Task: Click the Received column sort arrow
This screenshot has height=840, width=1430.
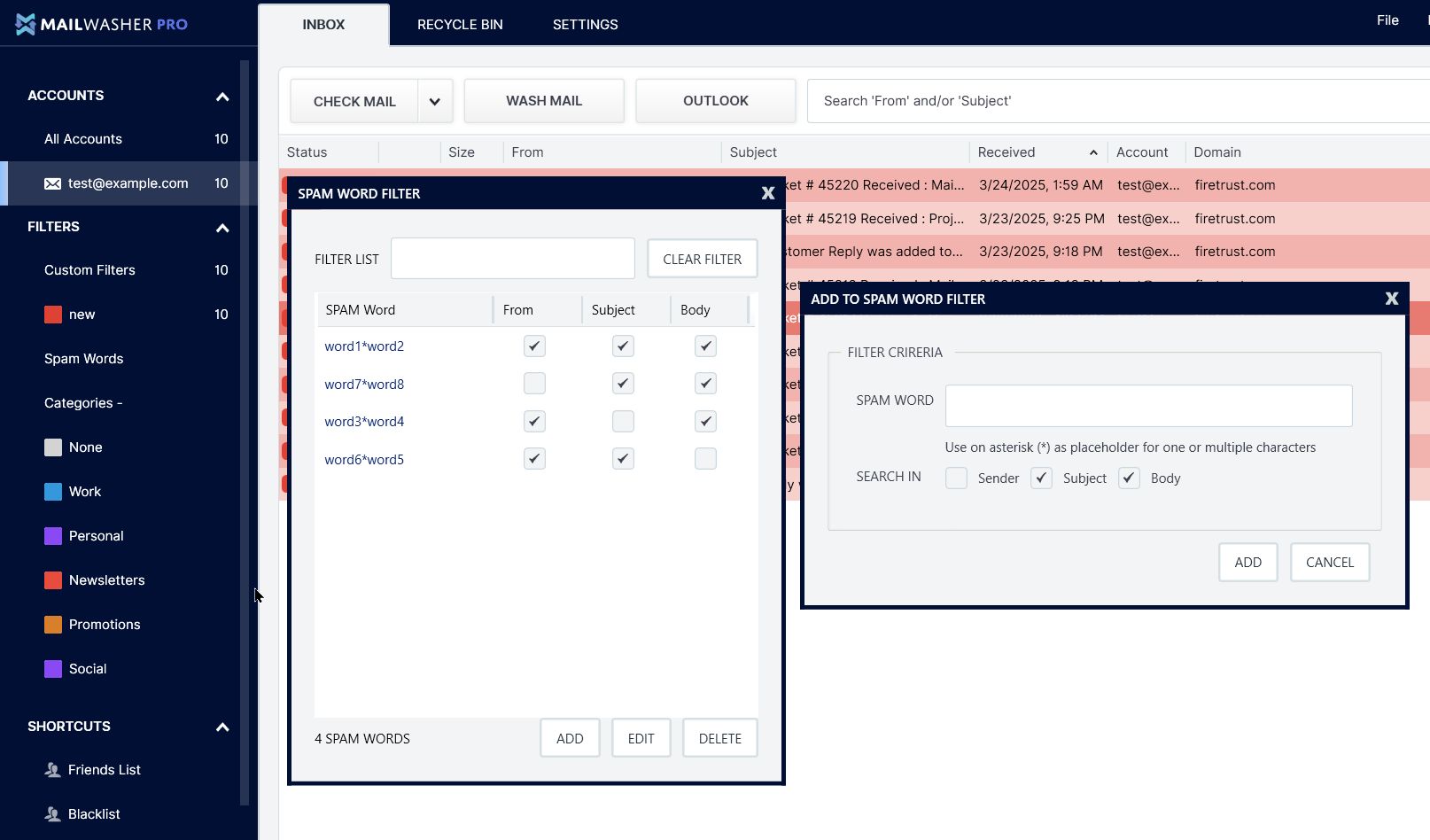Action: coord(1093,152)
